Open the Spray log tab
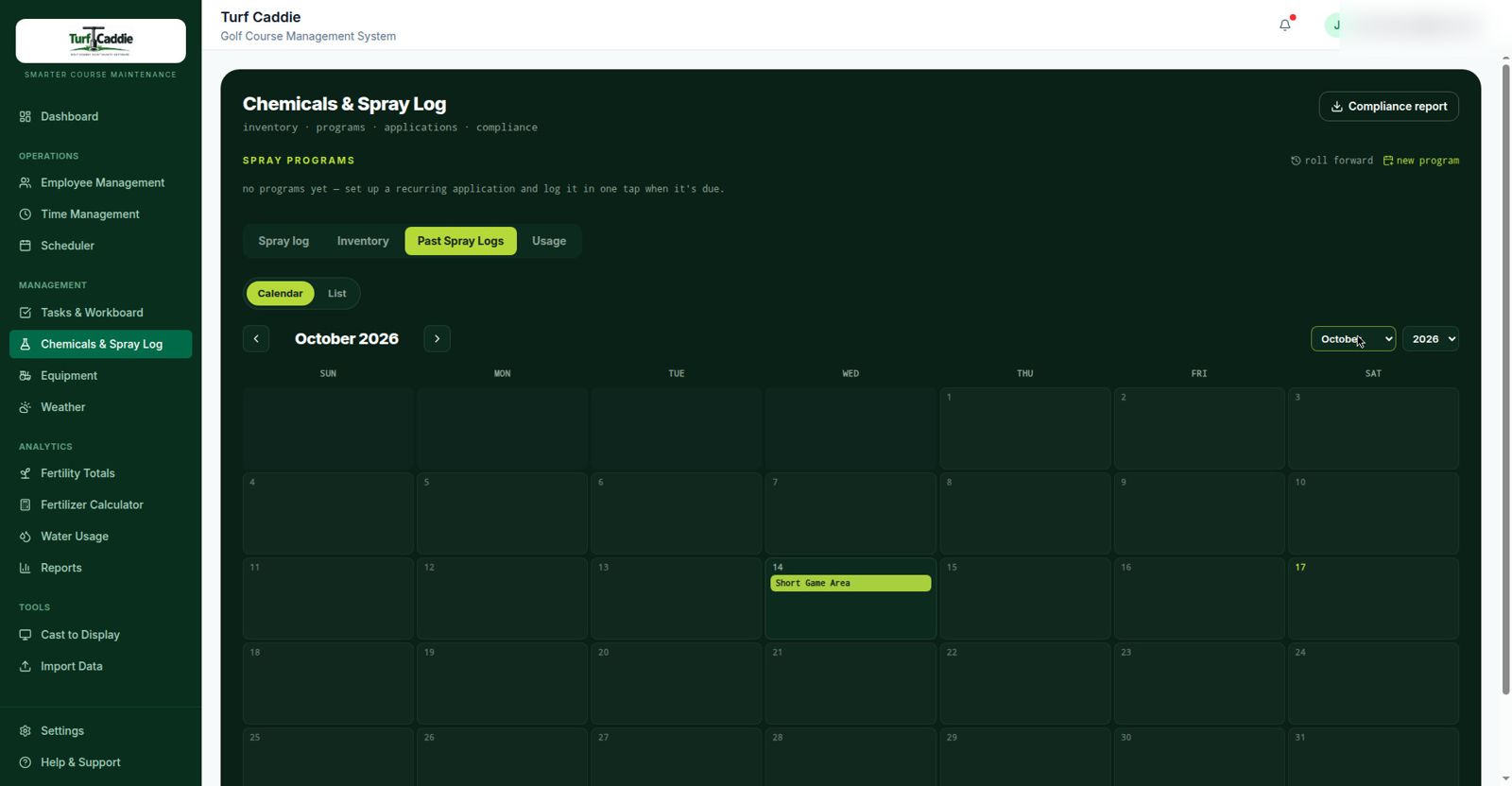 coord(283,241)
